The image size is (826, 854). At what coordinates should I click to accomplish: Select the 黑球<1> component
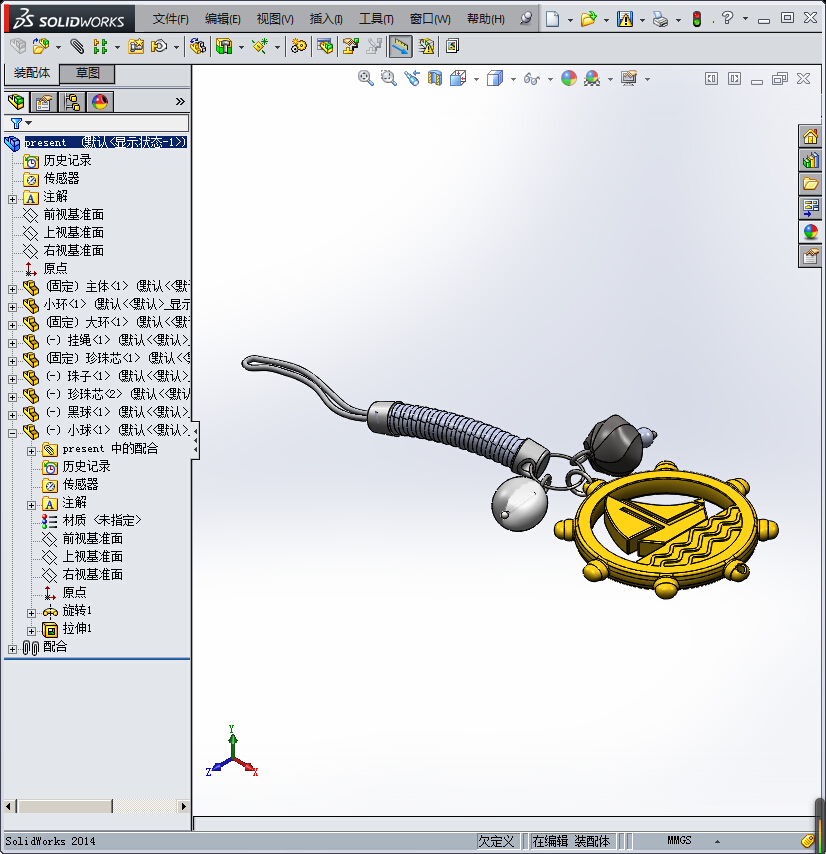[x=118, y=412]
